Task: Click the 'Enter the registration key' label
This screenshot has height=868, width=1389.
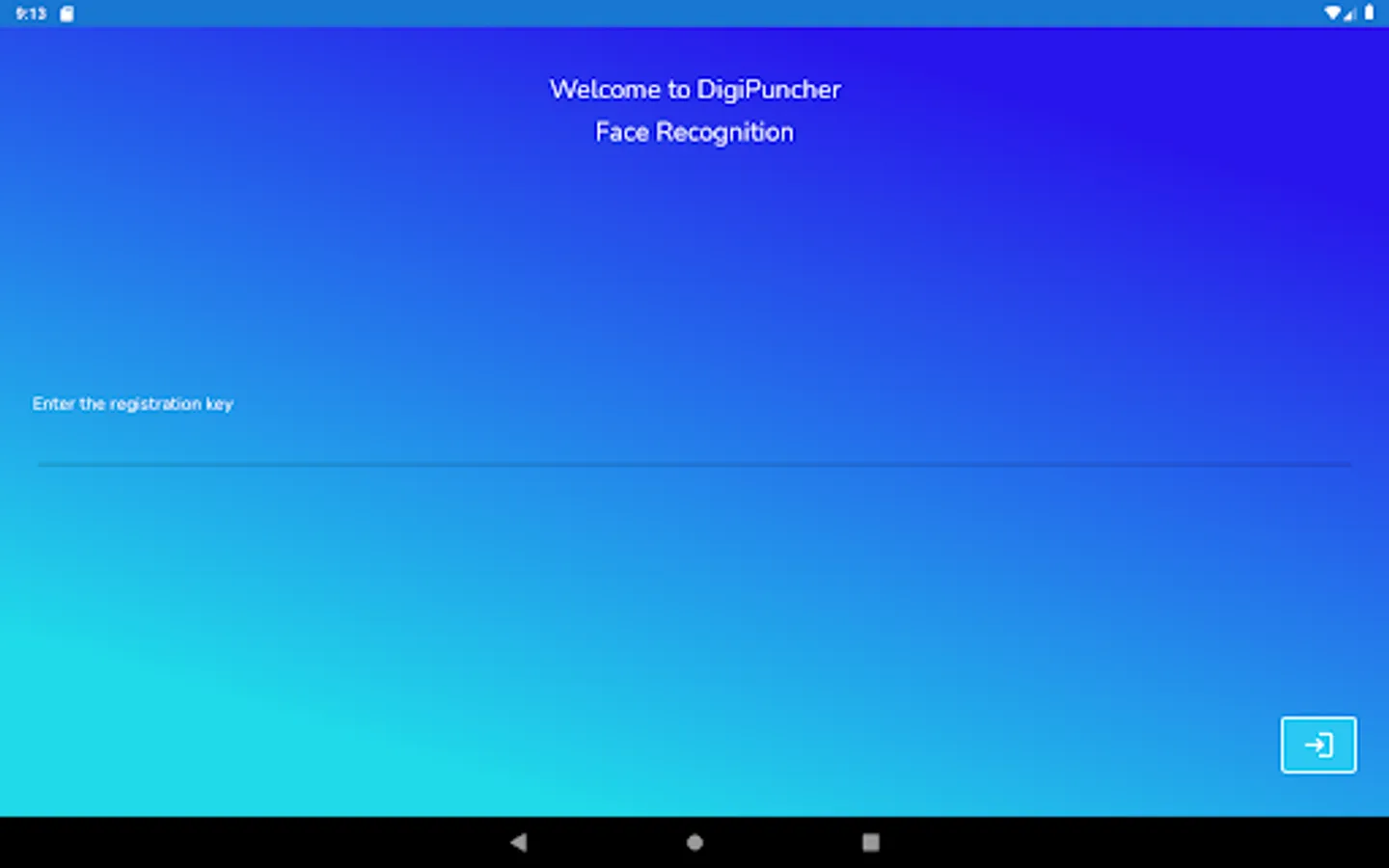Action: click(x=133, y=403)
